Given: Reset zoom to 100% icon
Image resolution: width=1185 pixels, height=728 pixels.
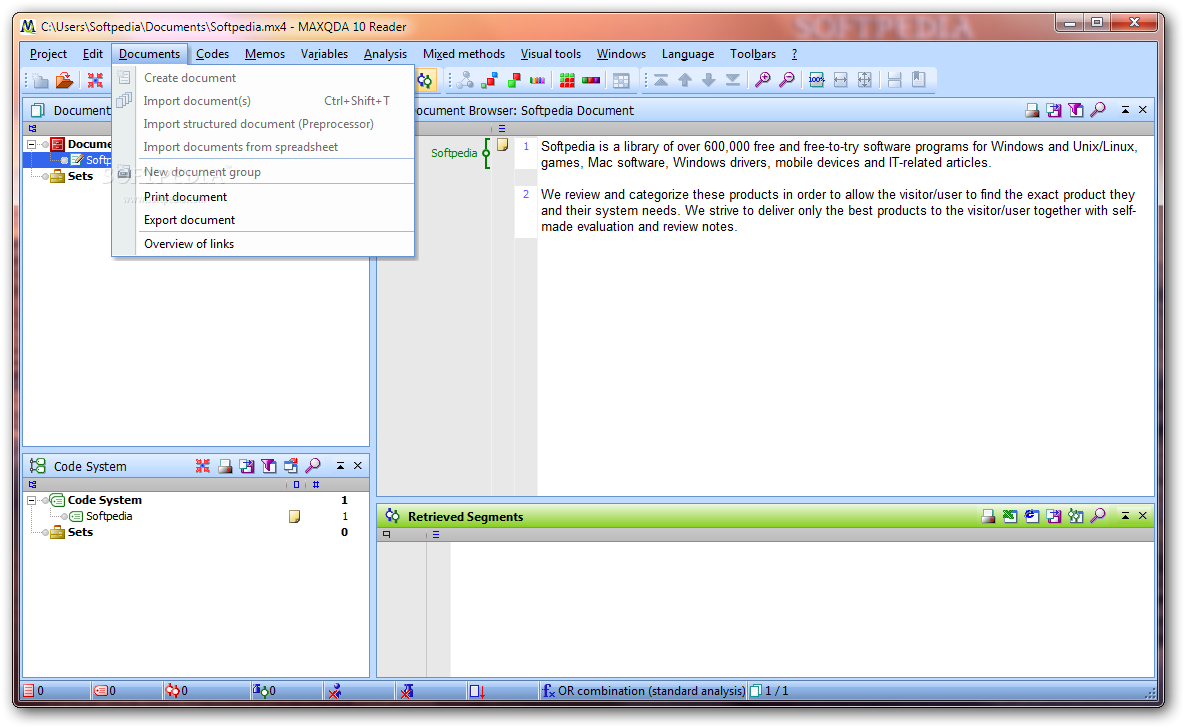Looking at the screenshot, I should 816,80.
